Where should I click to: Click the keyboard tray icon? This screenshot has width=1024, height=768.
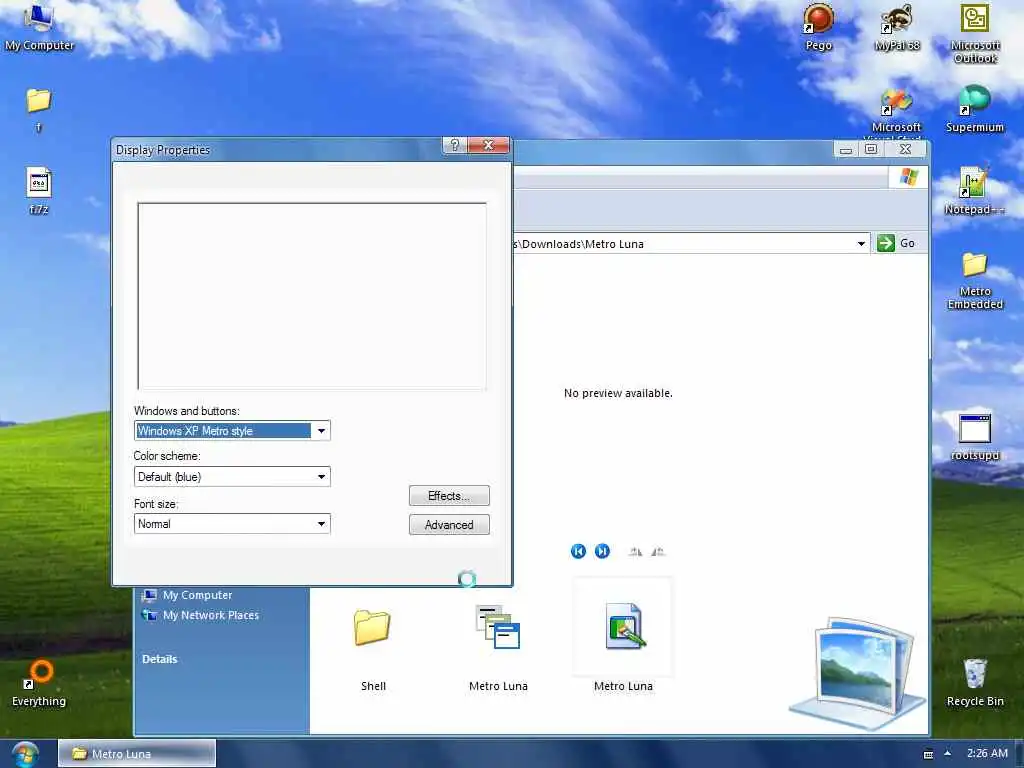pyautogui.click(x=928, y=754)
